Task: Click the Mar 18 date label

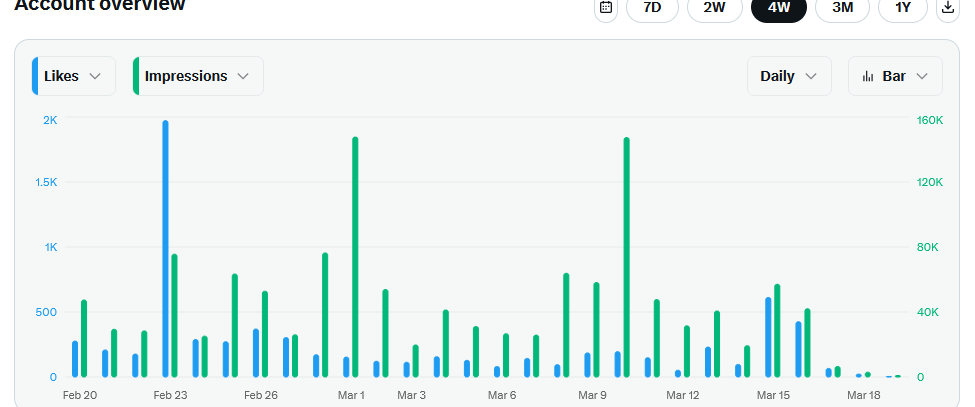Action: (864, 395)
